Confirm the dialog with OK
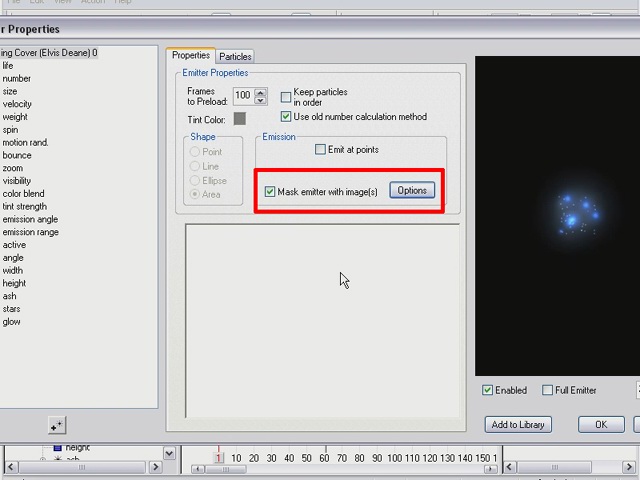 coord(601,424)
